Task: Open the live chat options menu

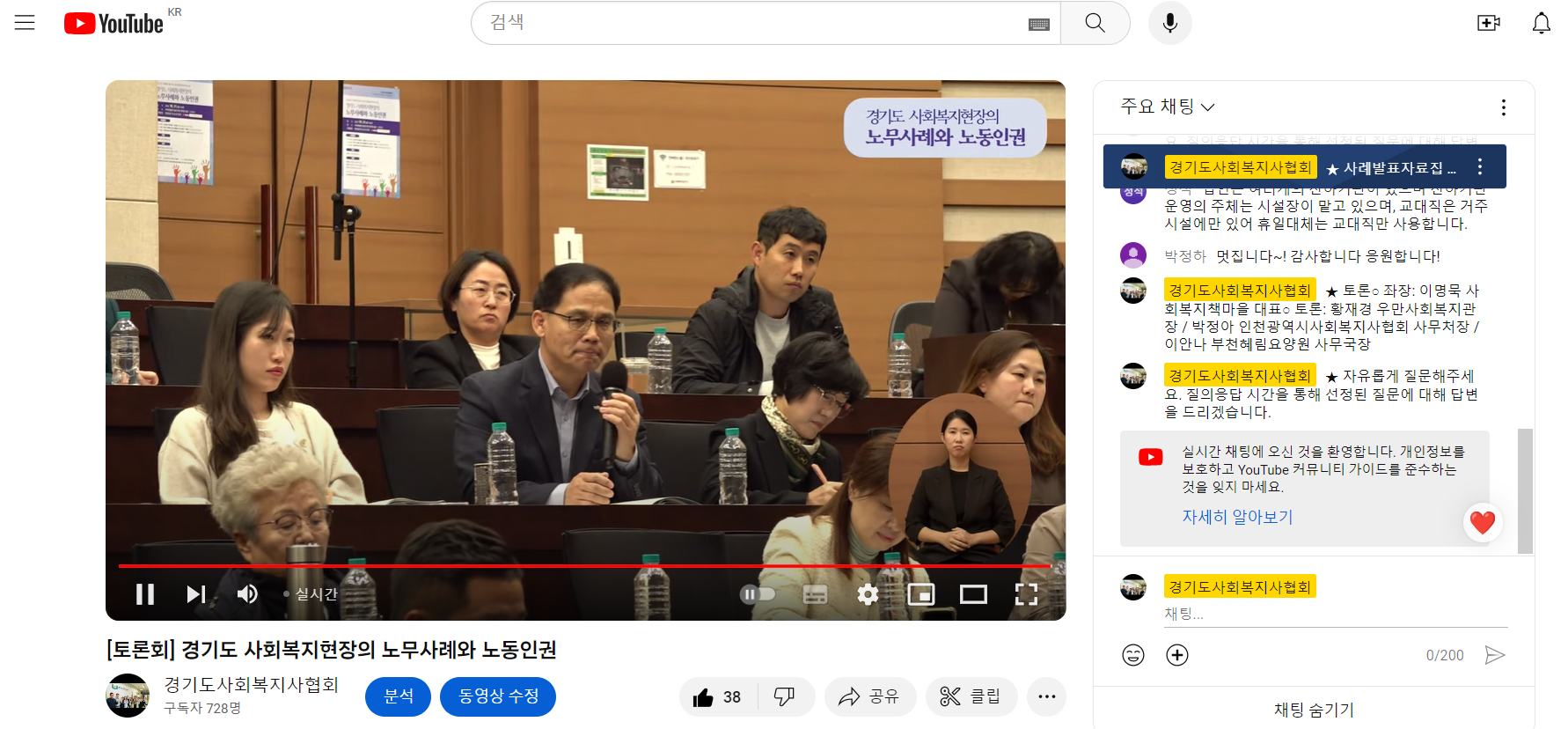Action: [1503, 107]
